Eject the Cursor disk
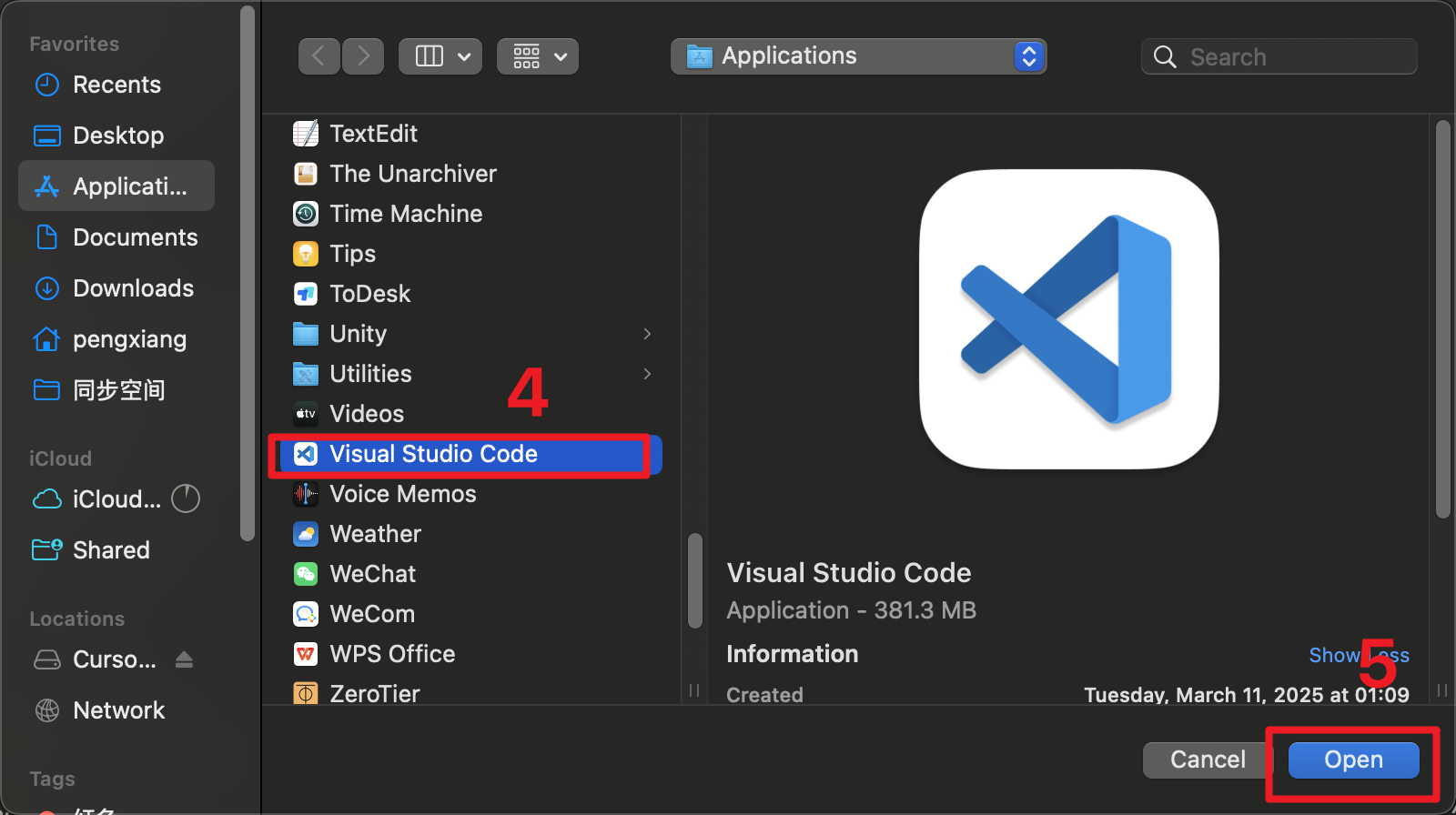 click(x=184, y=659)
